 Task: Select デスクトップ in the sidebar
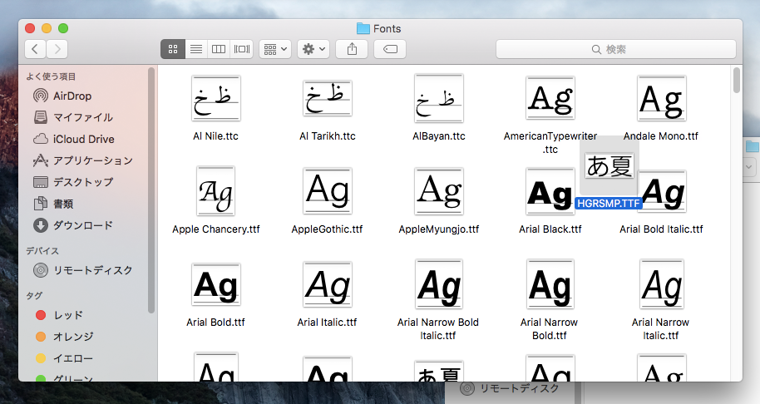[73, 182]
